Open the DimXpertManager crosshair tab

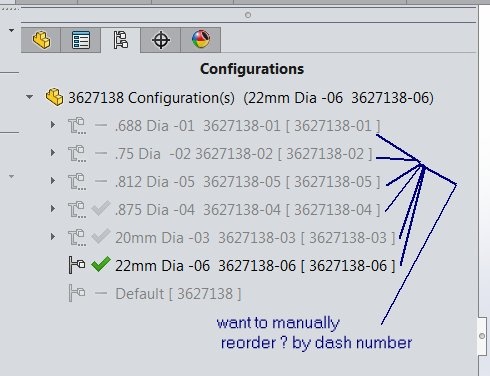point(161,40)
